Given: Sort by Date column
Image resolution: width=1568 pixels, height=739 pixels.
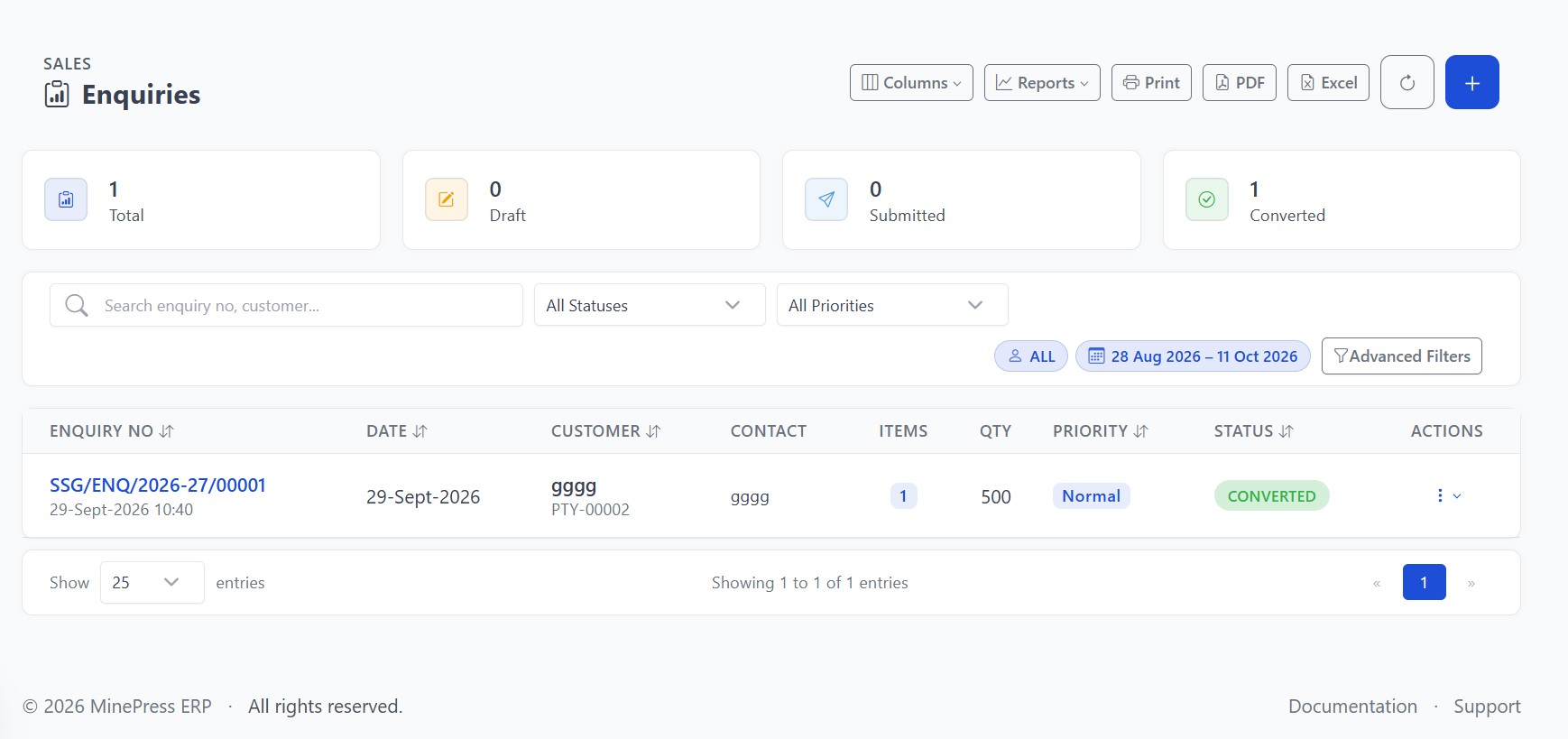Looking at the screenshot, I should (x=397, y=431).
